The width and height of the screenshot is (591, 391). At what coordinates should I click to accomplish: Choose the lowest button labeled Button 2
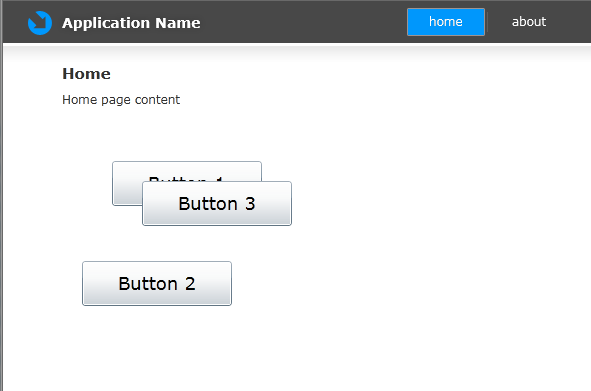click(157, 284)
